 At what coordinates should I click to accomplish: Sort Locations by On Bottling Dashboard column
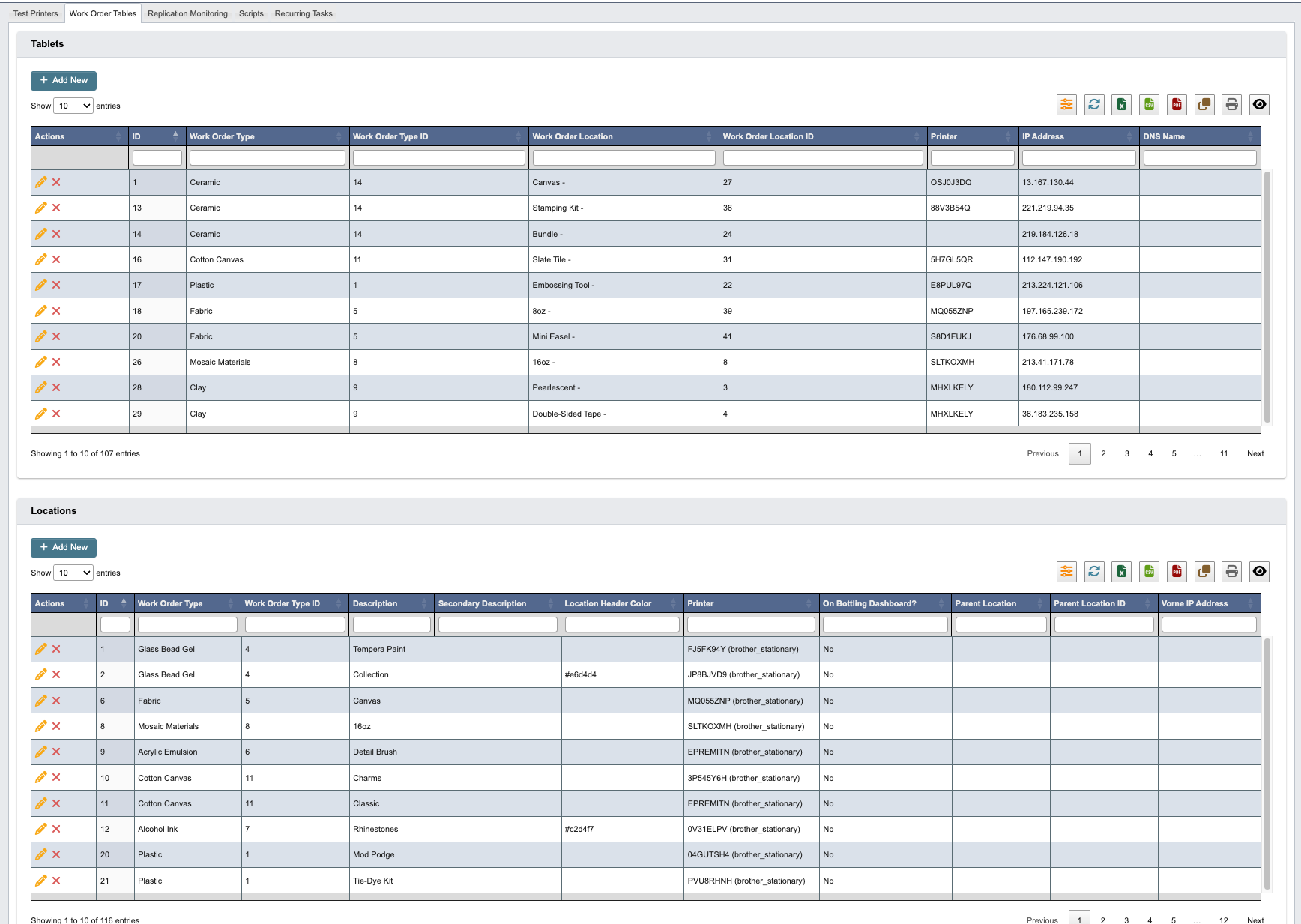coord(885,603)
